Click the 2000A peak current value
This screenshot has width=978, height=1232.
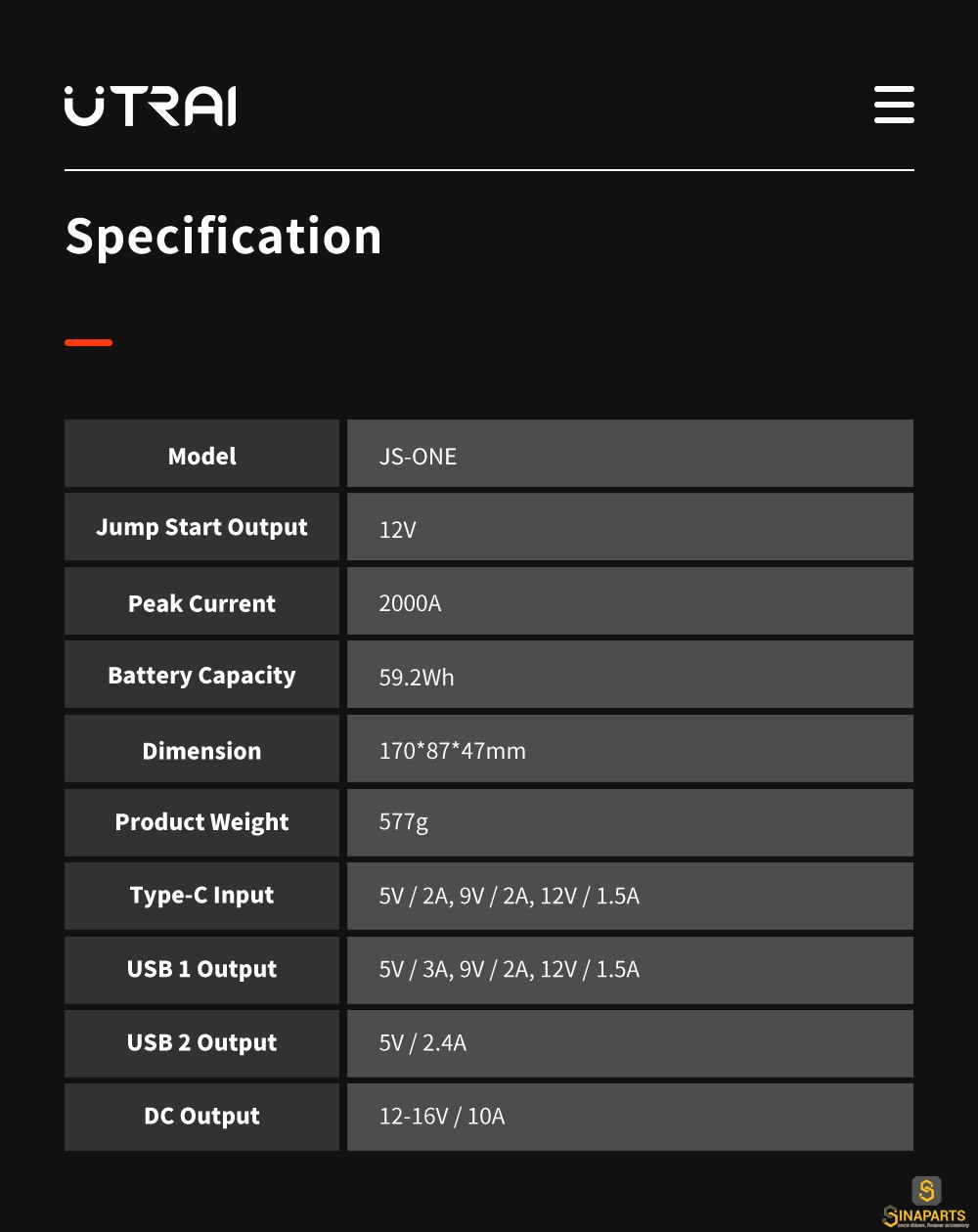[410, 603]
